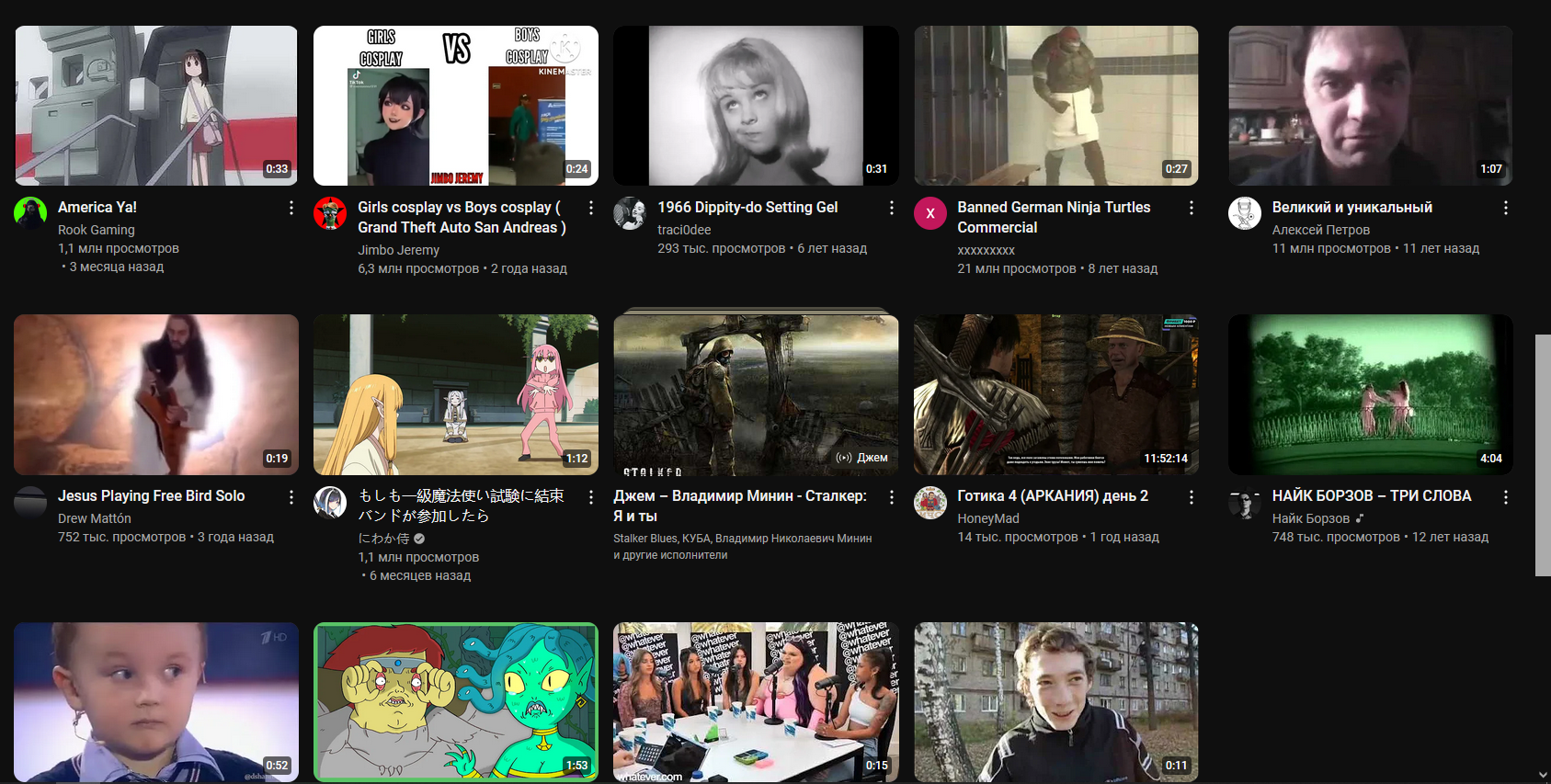Open the Stalker Джем mix thumbnail
This screenshot has height=784, width=1551.
point(756,394)
